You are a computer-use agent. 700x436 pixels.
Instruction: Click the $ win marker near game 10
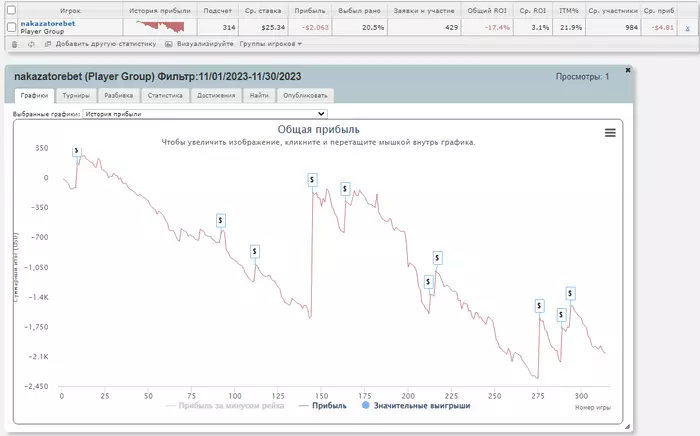point(77,151)
